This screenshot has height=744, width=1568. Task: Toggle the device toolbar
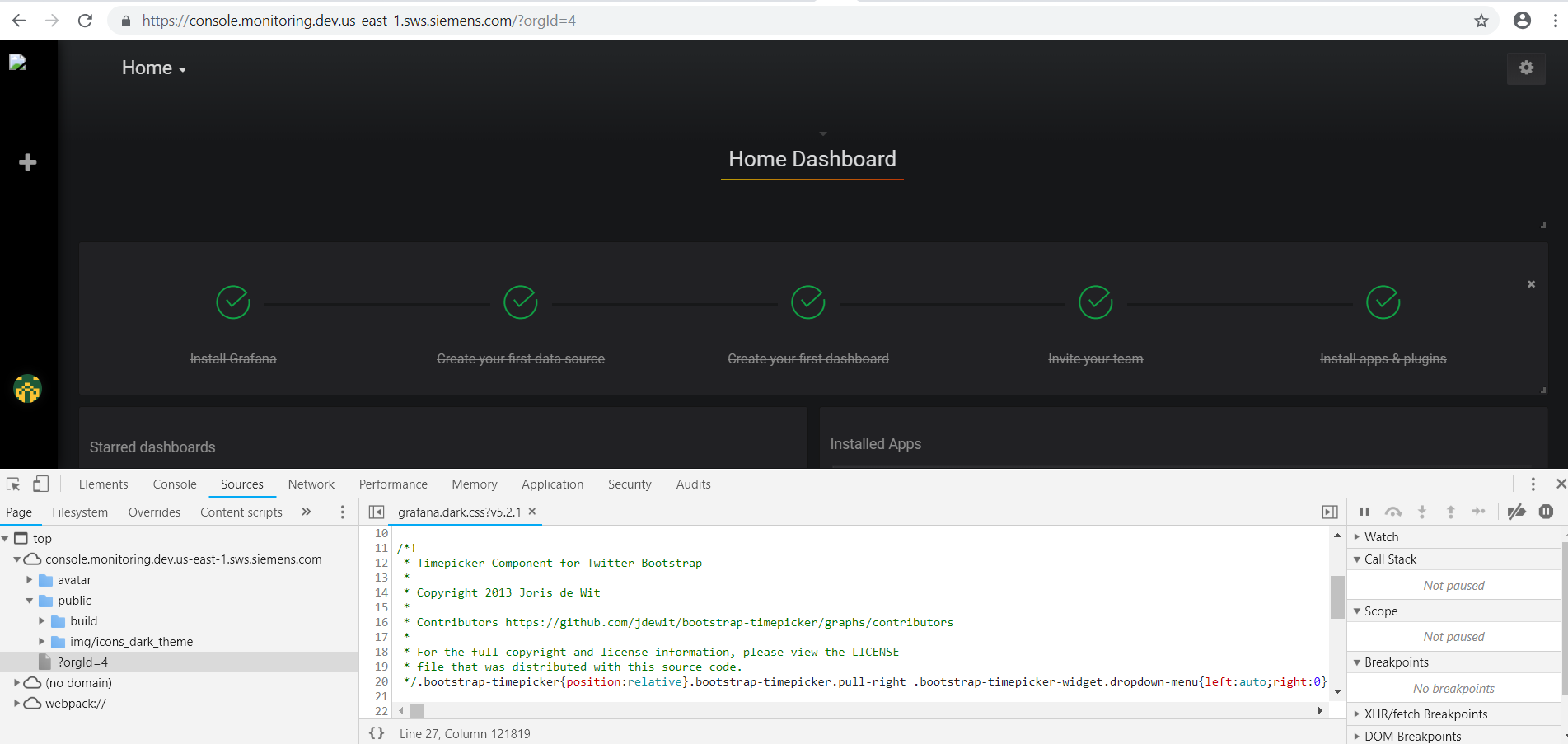point(41,484)
